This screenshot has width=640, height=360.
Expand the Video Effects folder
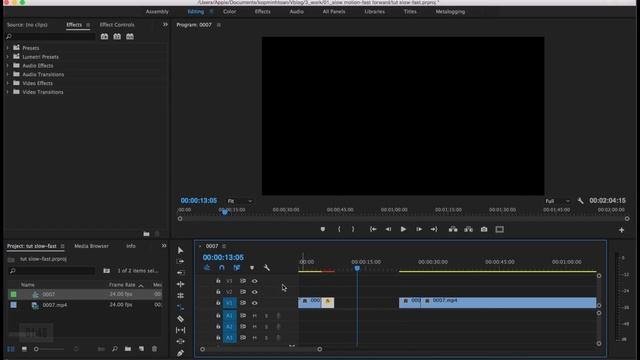7,83
